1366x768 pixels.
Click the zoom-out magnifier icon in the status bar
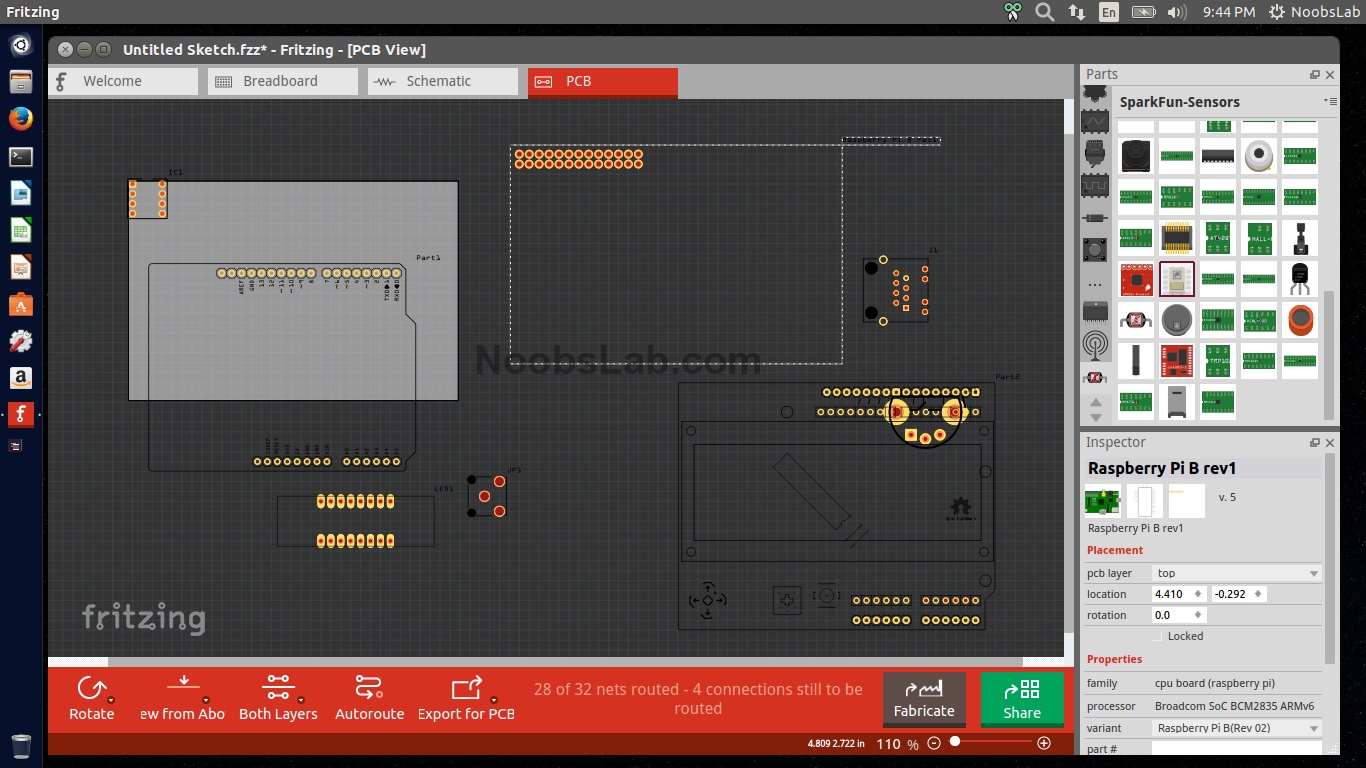(932, 743)
